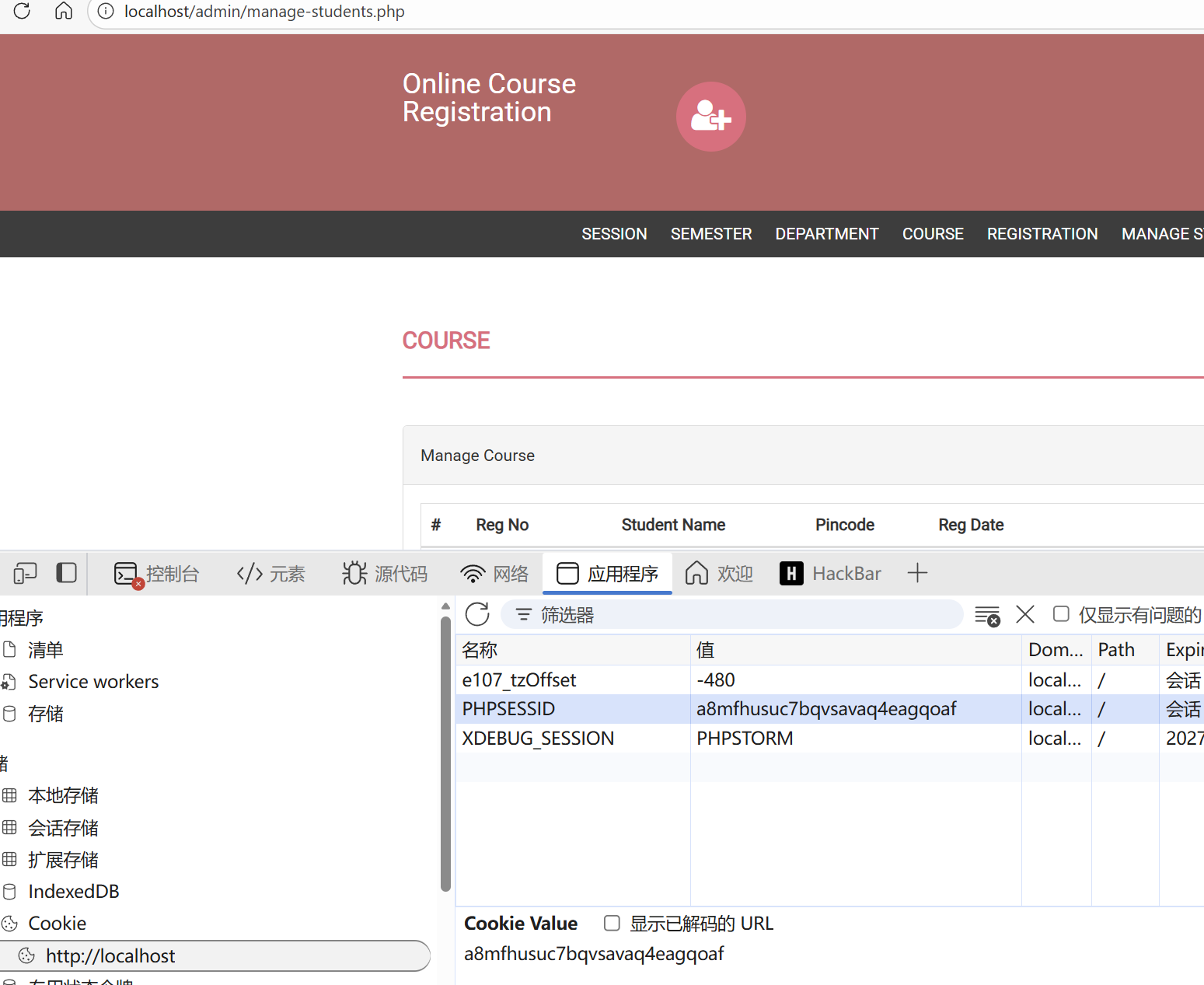
Task: Delete selected cookie with X icon
Action: tap(1025, 614)
